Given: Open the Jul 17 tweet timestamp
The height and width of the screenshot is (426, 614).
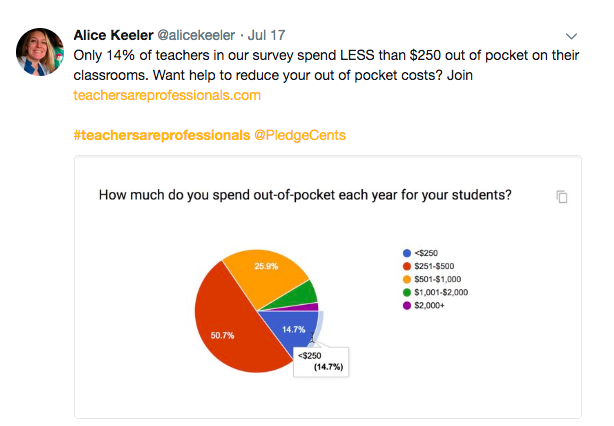Looking at the screenshot, I should point(266,35).
